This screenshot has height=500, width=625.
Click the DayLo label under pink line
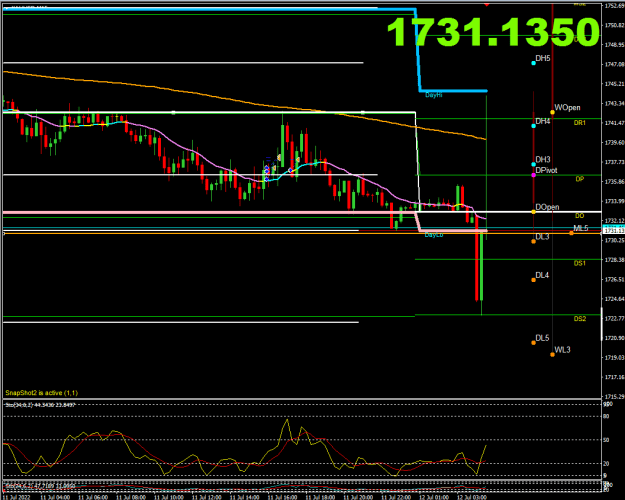click(x=434, y=235)
